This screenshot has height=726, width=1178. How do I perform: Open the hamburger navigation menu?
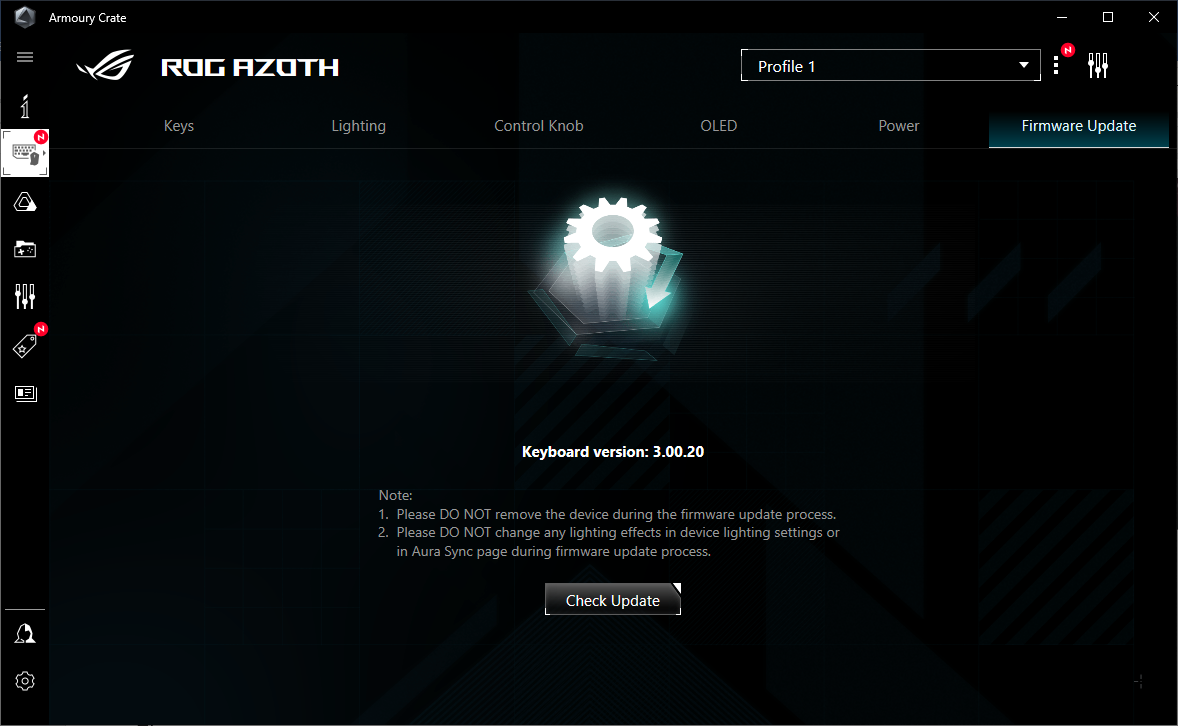tap(25, 57)
